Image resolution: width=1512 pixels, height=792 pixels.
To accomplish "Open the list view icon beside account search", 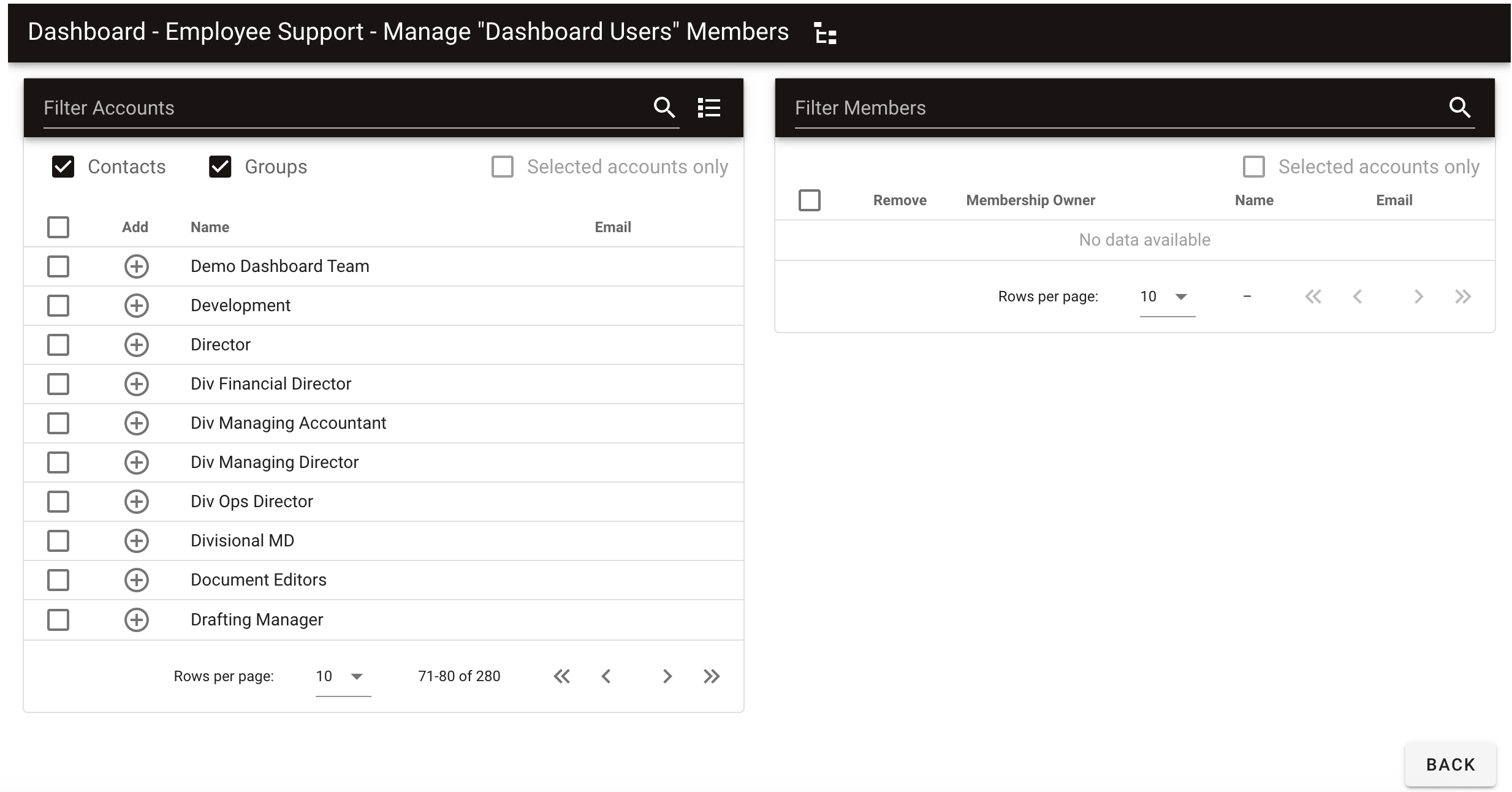I will 709,108.
